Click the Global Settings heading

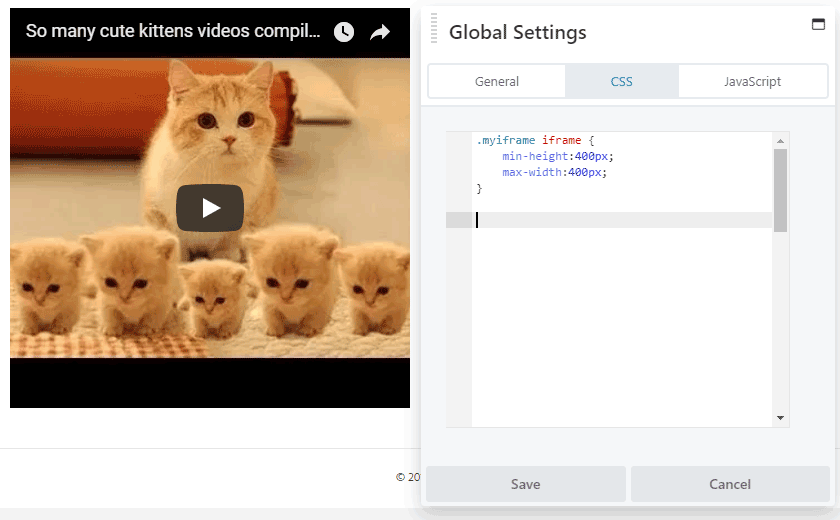point(518,32)
